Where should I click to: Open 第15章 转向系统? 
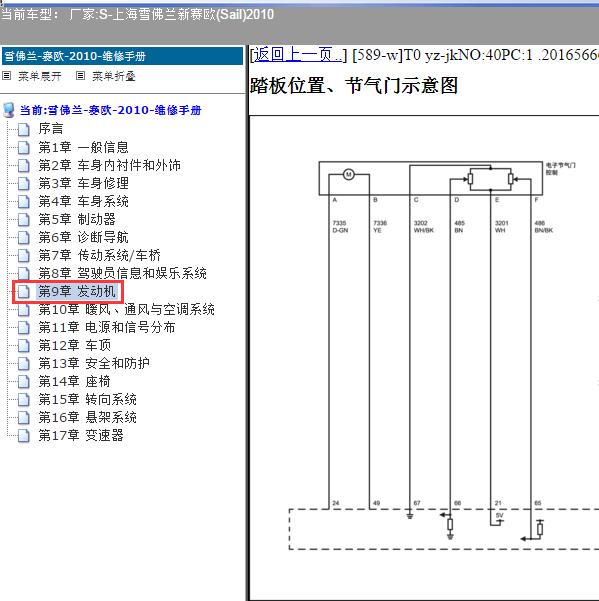(87, 399)
